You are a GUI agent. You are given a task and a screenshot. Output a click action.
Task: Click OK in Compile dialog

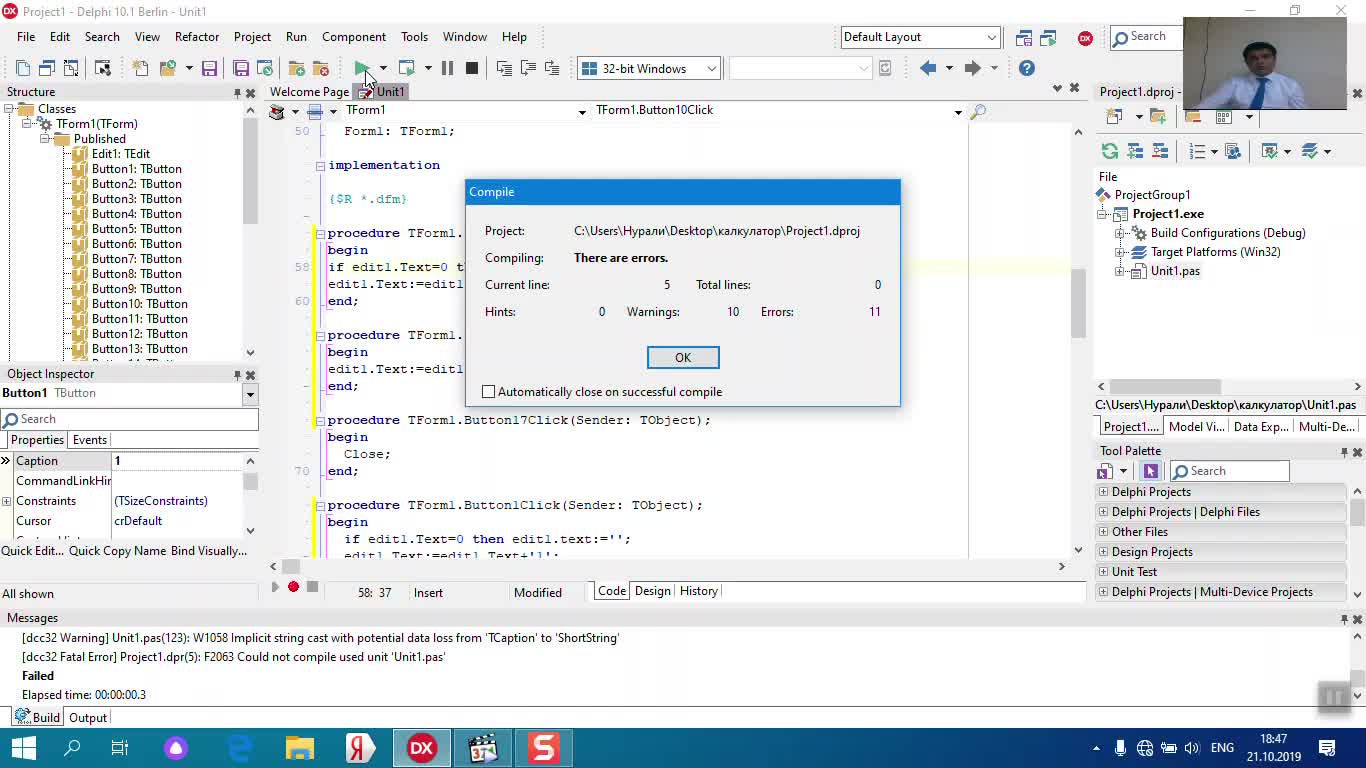(683, 358)
